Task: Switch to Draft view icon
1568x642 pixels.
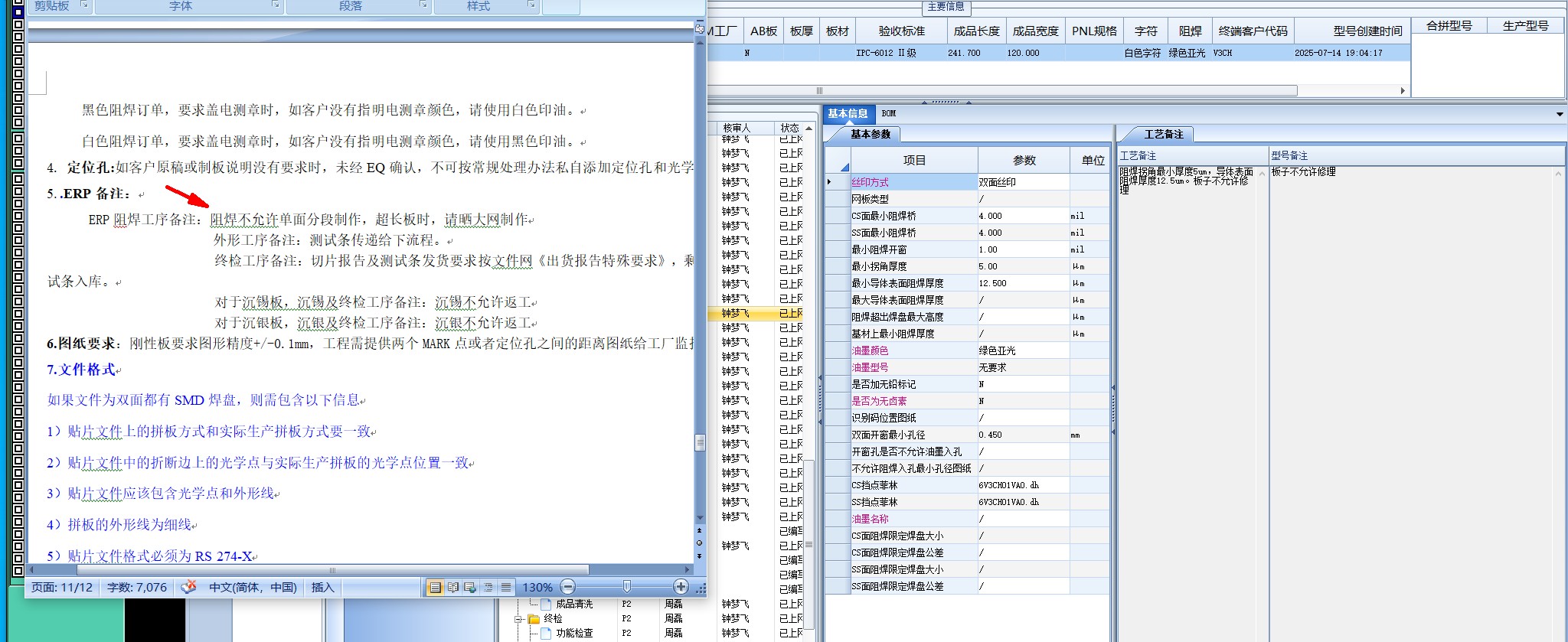Action: click(505, 587)
